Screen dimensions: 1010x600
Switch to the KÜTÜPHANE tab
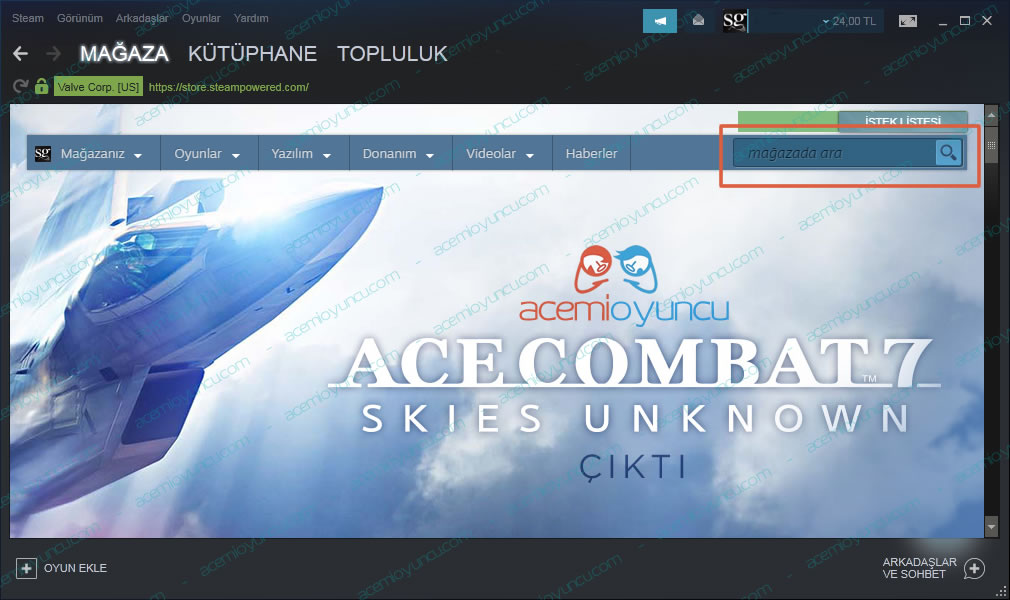point(252,53)
